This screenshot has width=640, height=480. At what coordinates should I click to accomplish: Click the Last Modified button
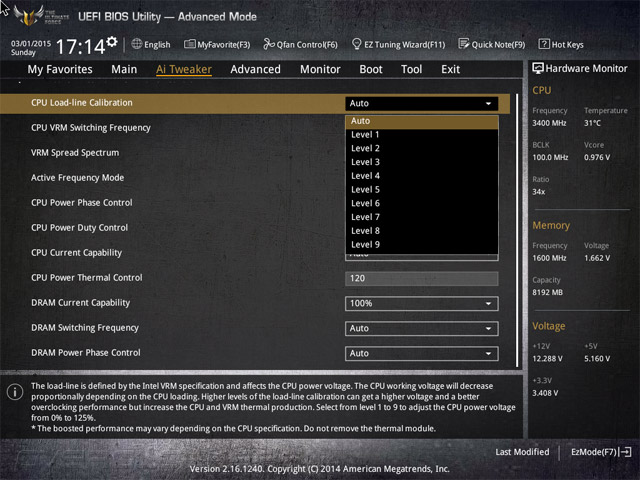tap(522, 452)
